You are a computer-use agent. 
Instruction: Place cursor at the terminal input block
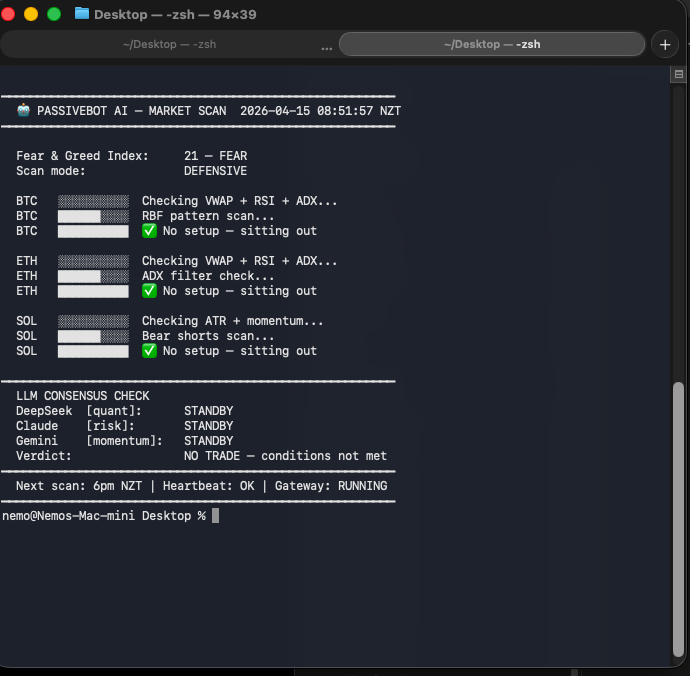(x=215, y=516)
